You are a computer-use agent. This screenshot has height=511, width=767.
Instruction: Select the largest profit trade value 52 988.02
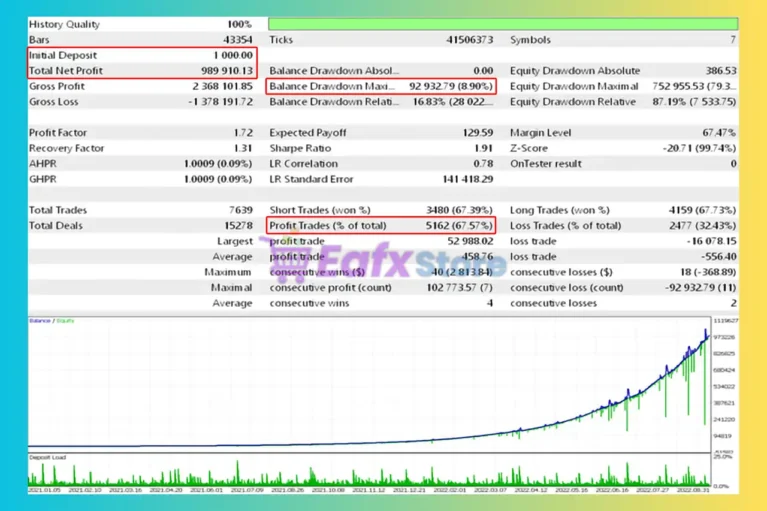[x=470, y=241]
